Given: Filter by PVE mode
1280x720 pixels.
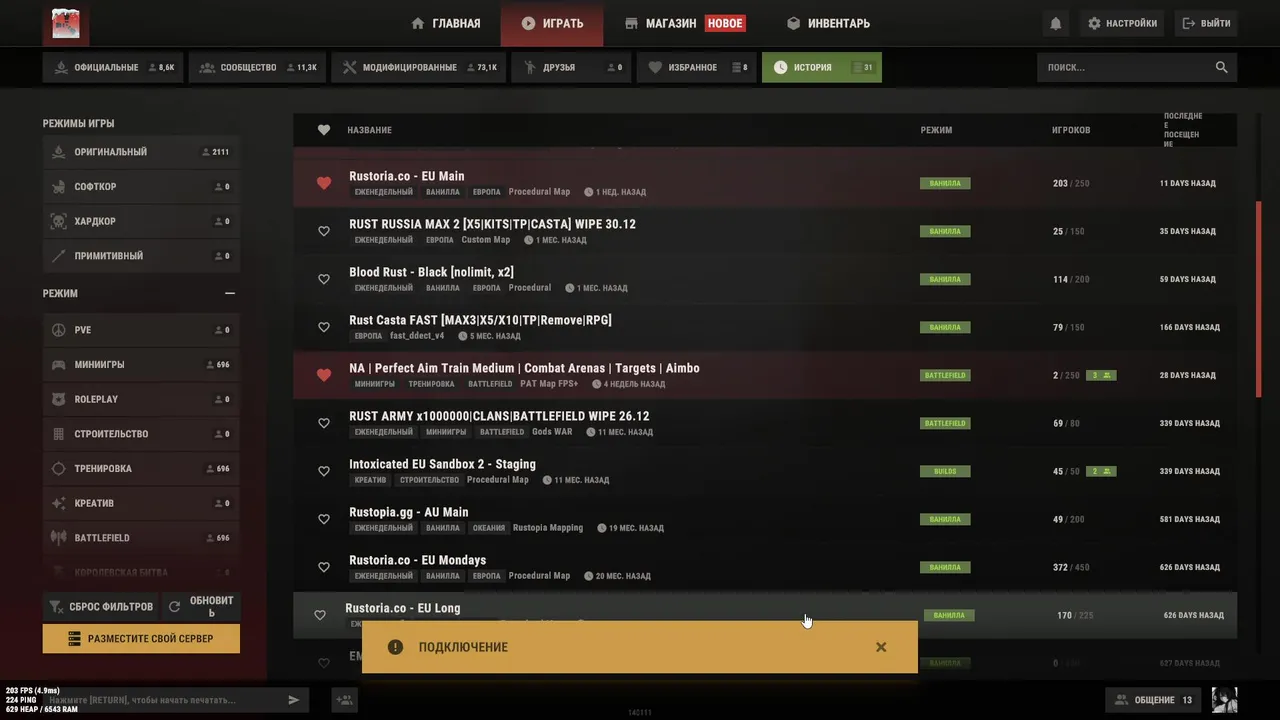Looking at the screenshot, I should pos(141,330).
